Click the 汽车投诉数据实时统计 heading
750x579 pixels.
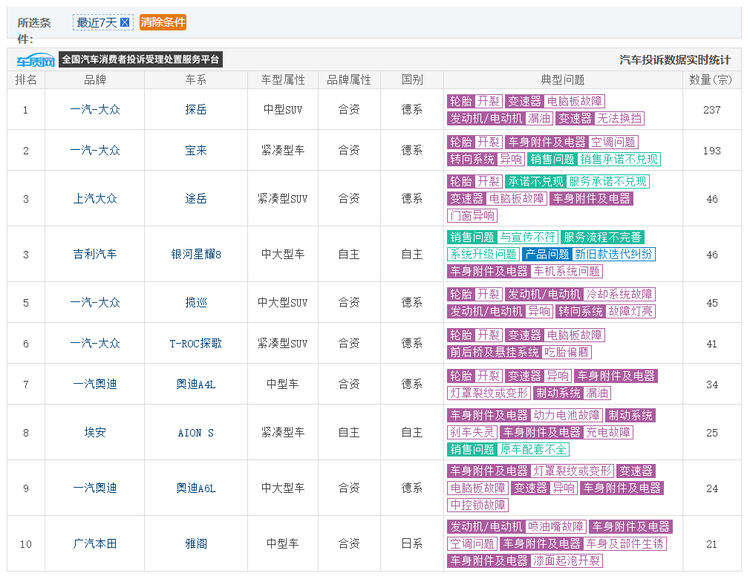(x=675, y=60)
